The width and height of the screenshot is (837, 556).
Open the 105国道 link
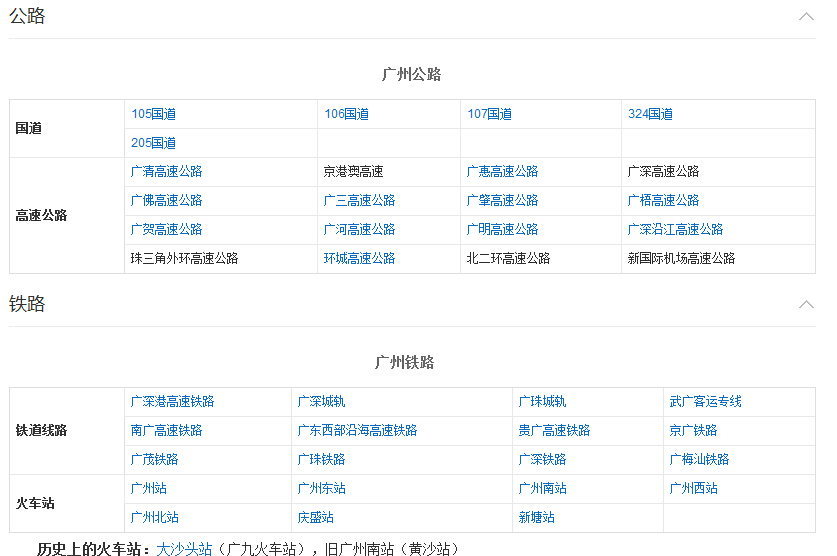pyautogui.click(x=153, y=114)
